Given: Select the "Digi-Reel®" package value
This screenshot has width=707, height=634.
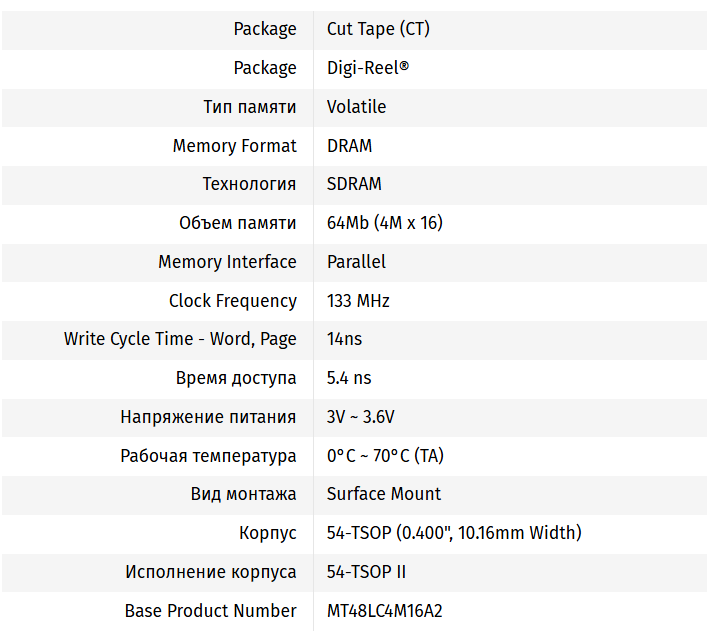Looking at the screenshot, I should 367,68.
